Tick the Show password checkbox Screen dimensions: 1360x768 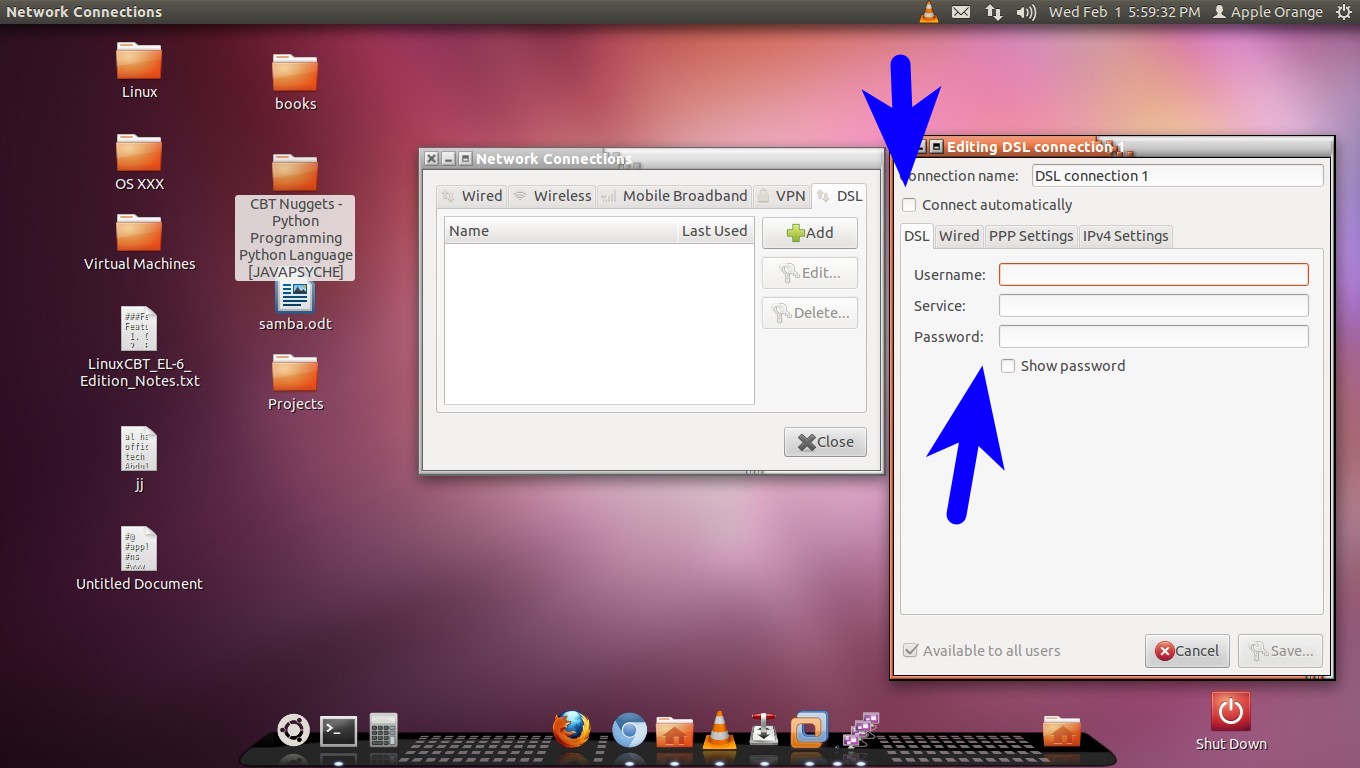click(1008, 366)
